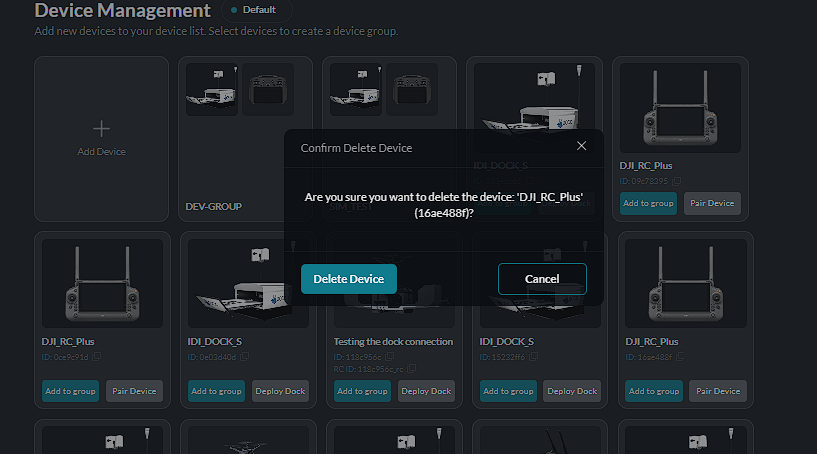Deploy Dock for ID 15232ff6
This screenshot has height=454, width=817.
pyautogui.click(x=572, y=391)
